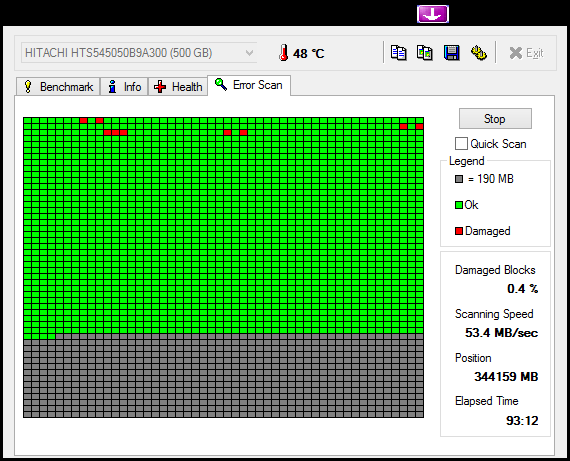570x461 pixels.
Task: Switch to the Health tab
Action: pyautogui.click(x=178, y=87)
